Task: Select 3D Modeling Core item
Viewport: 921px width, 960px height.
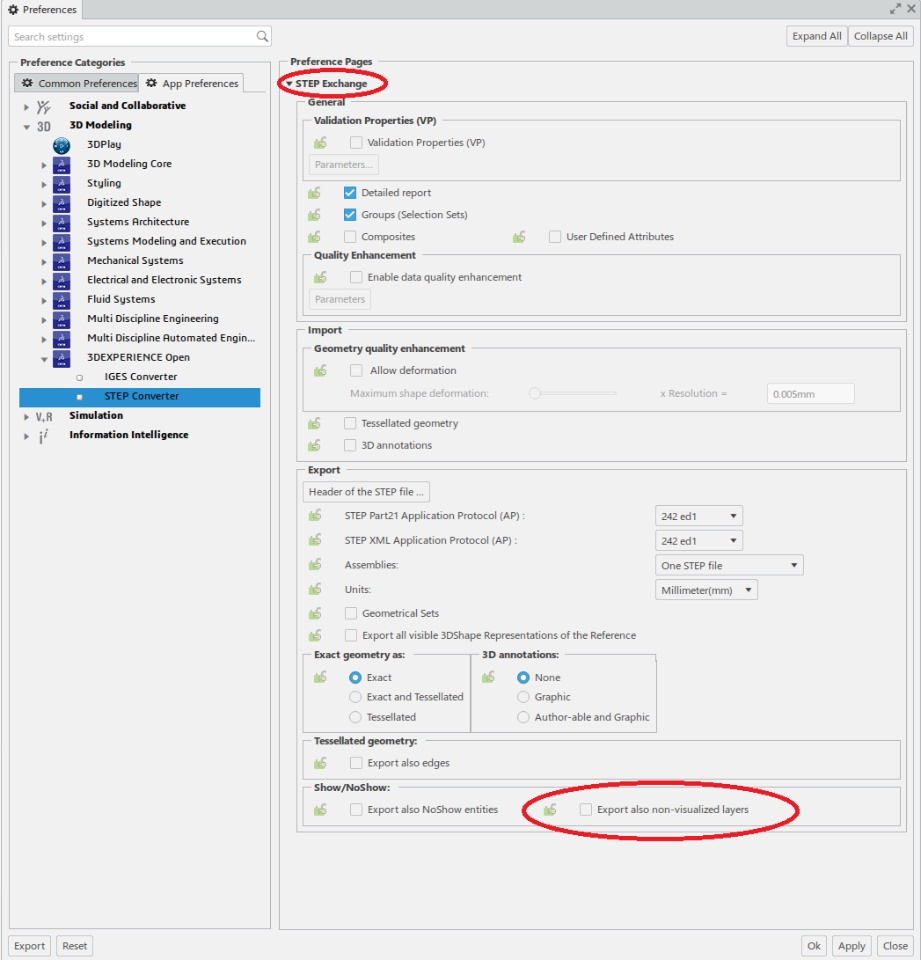Action: coord(129,163)
